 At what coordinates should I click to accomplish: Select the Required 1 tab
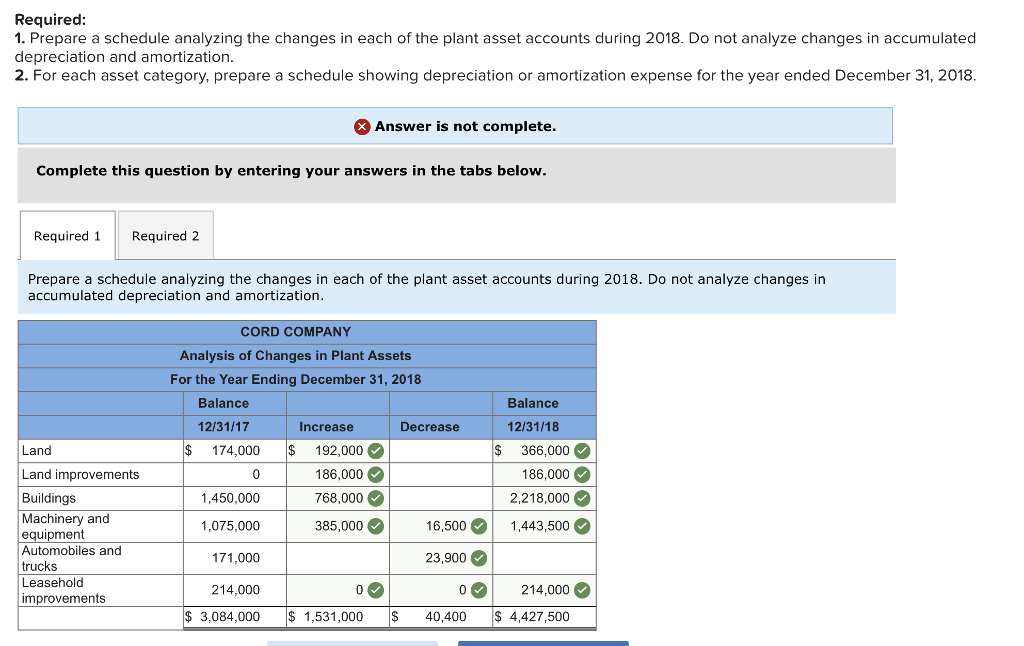(x=67, y=235)
